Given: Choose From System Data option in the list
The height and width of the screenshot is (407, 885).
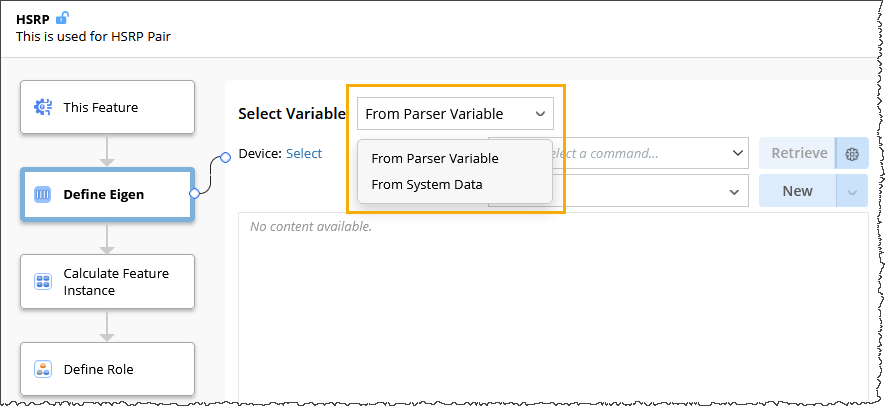Looking at the screenshot, I should coord(426,184).
